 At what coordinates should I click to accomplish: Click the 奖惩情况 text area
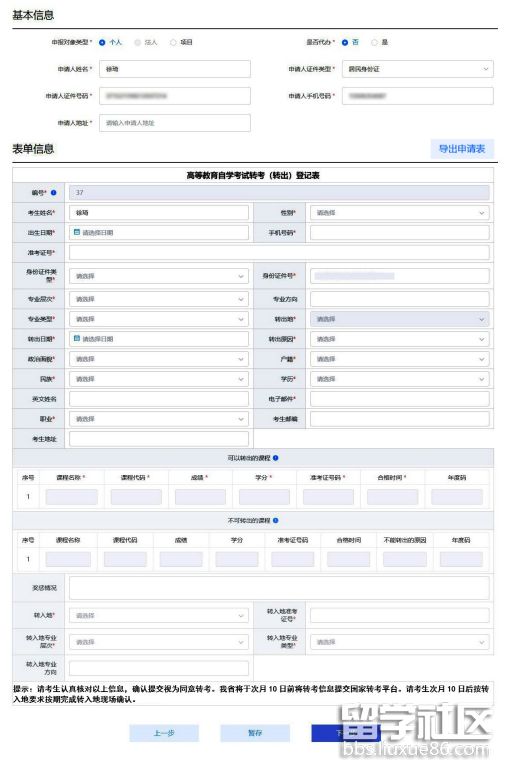(279, 588)
